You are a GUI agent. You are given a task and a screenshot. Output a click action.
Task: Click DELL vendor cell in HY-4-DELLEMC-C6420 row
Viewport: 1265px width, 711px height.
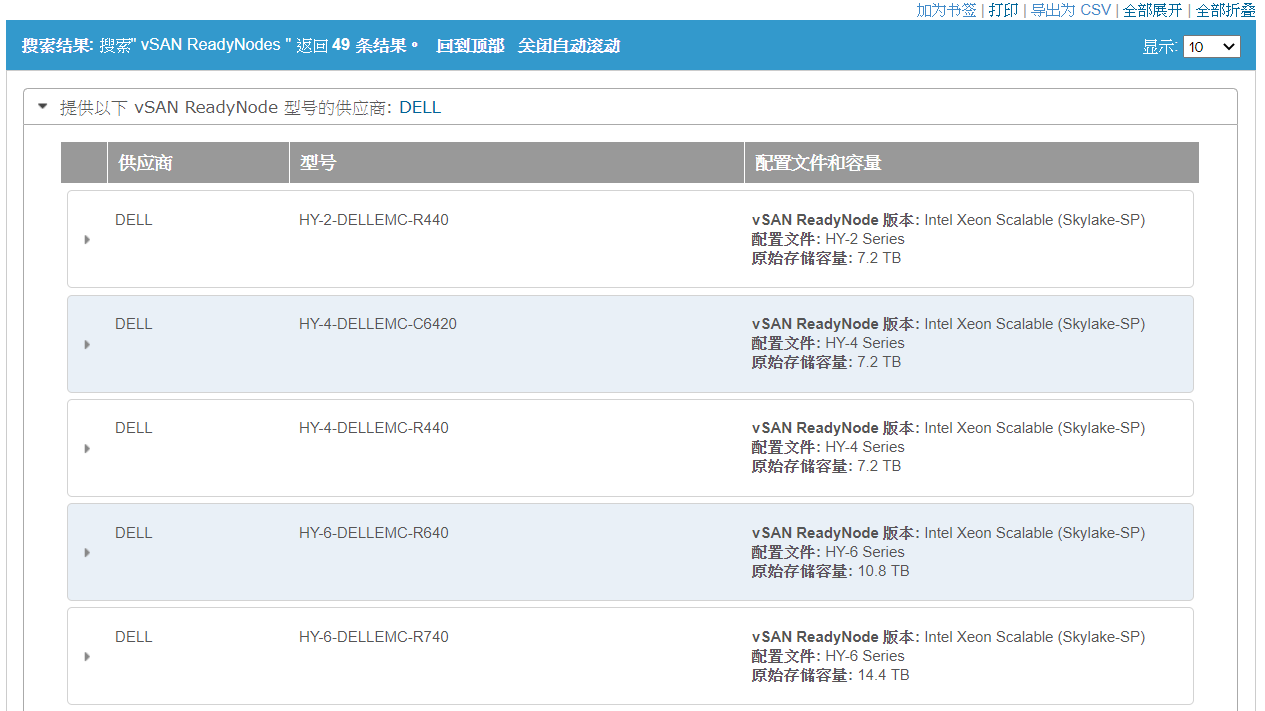pos(134,324)
